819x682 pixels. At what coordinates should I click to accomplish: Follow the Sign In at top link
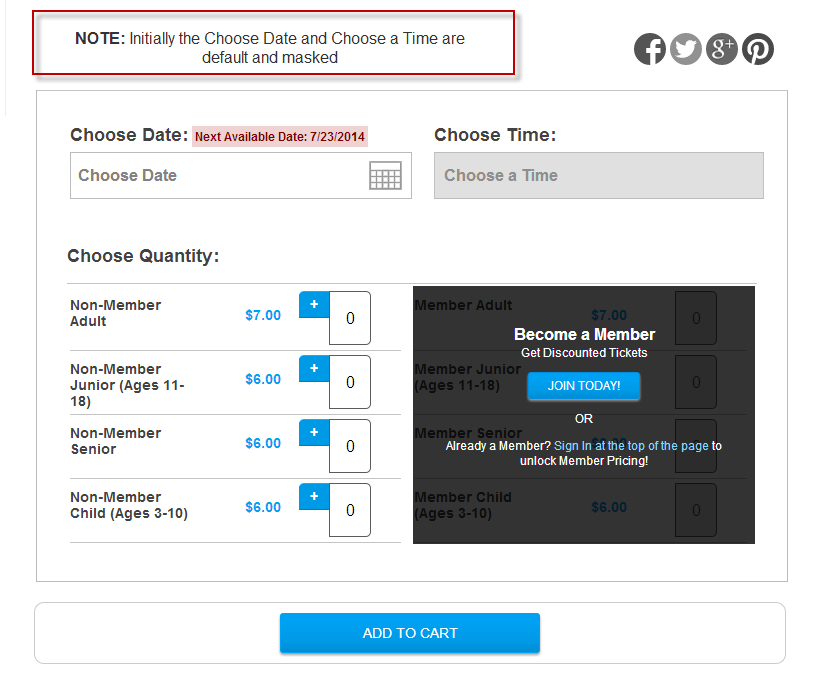pos(631,446)
